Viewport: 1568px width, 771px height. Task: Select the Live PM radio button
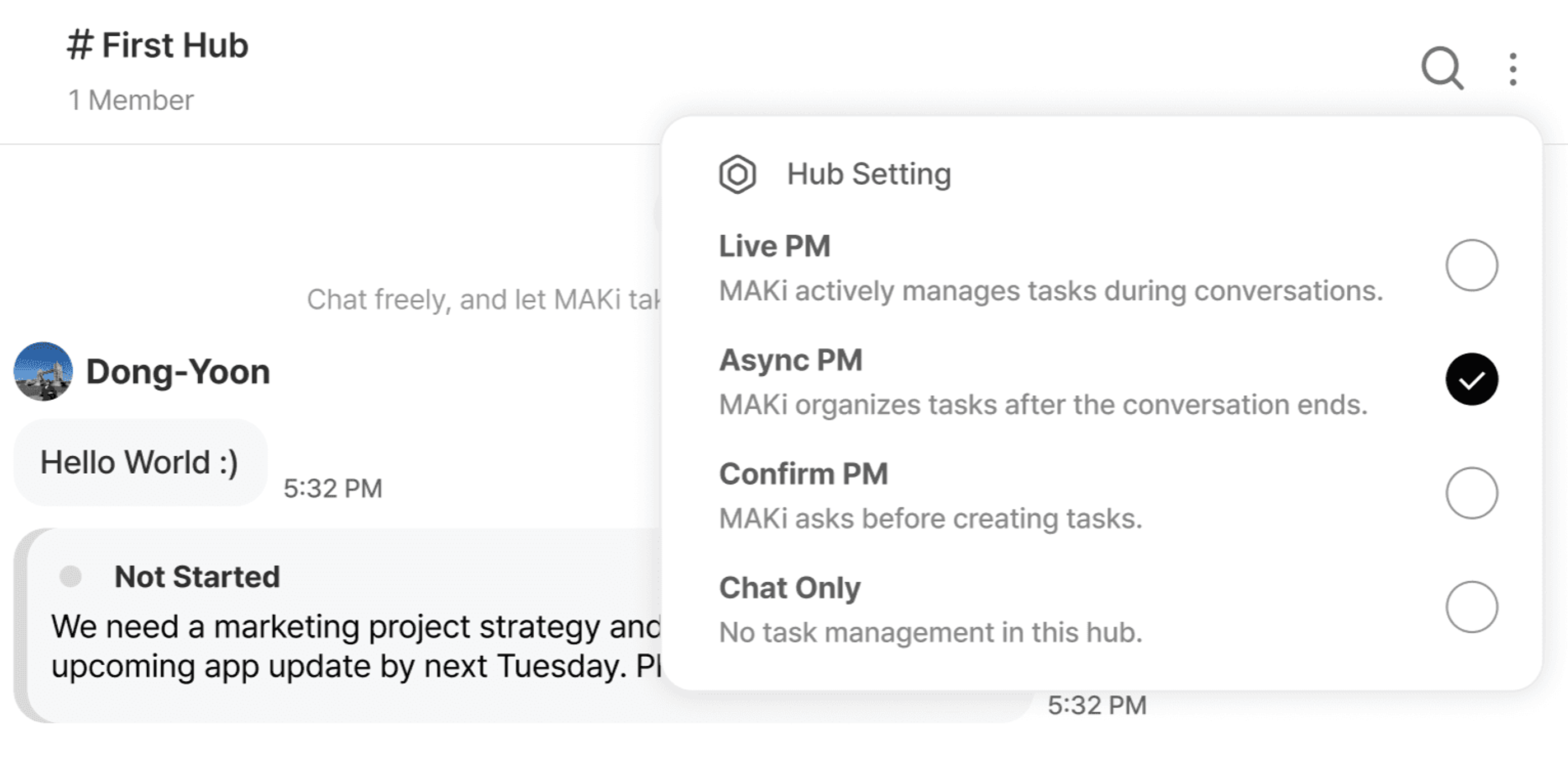pyautogui.click(x=1471, y=265)
